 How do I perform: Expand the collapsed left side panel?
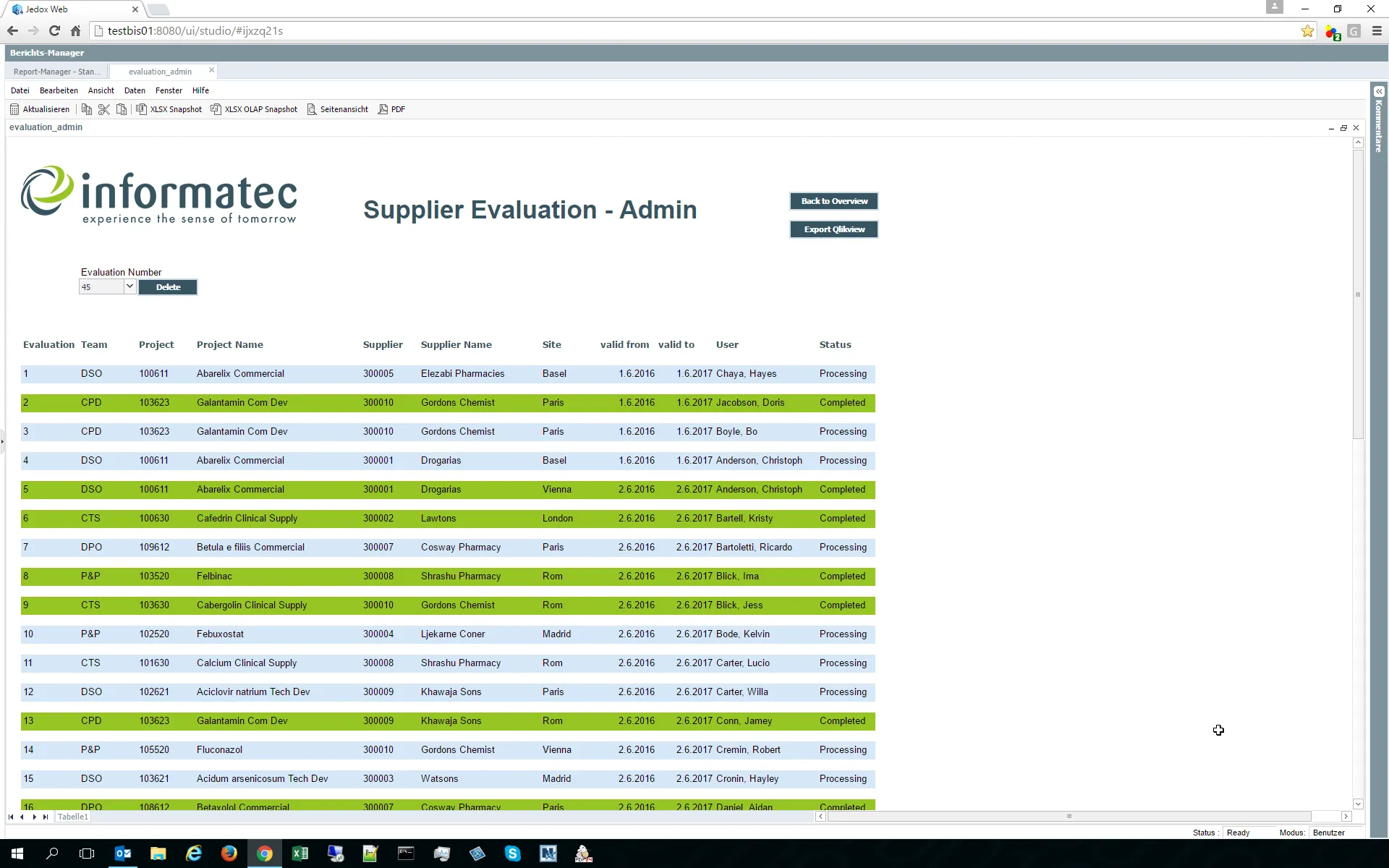tap(2, 441)
